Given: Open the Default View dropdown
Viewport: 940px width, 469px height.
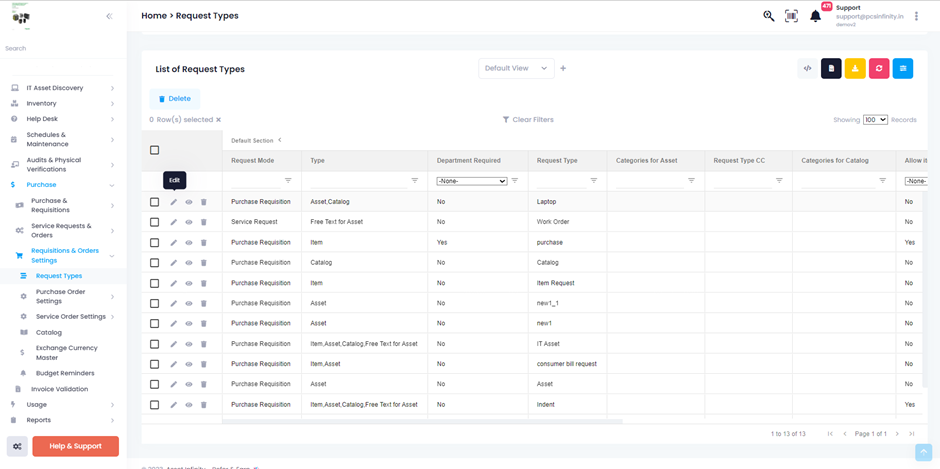Looking at the screenshot, I should (516, 68).
